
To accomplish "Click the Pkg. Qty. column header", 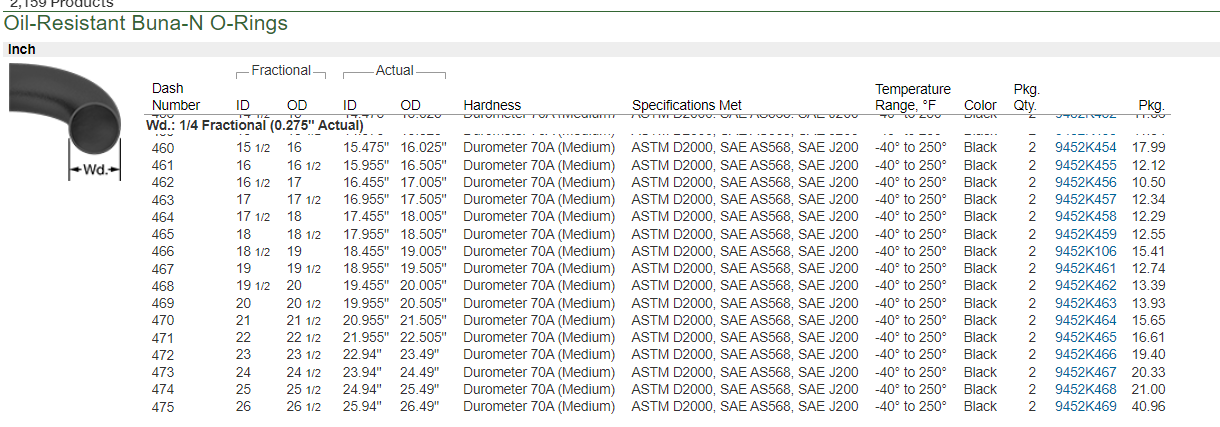I will (1026, 97).
